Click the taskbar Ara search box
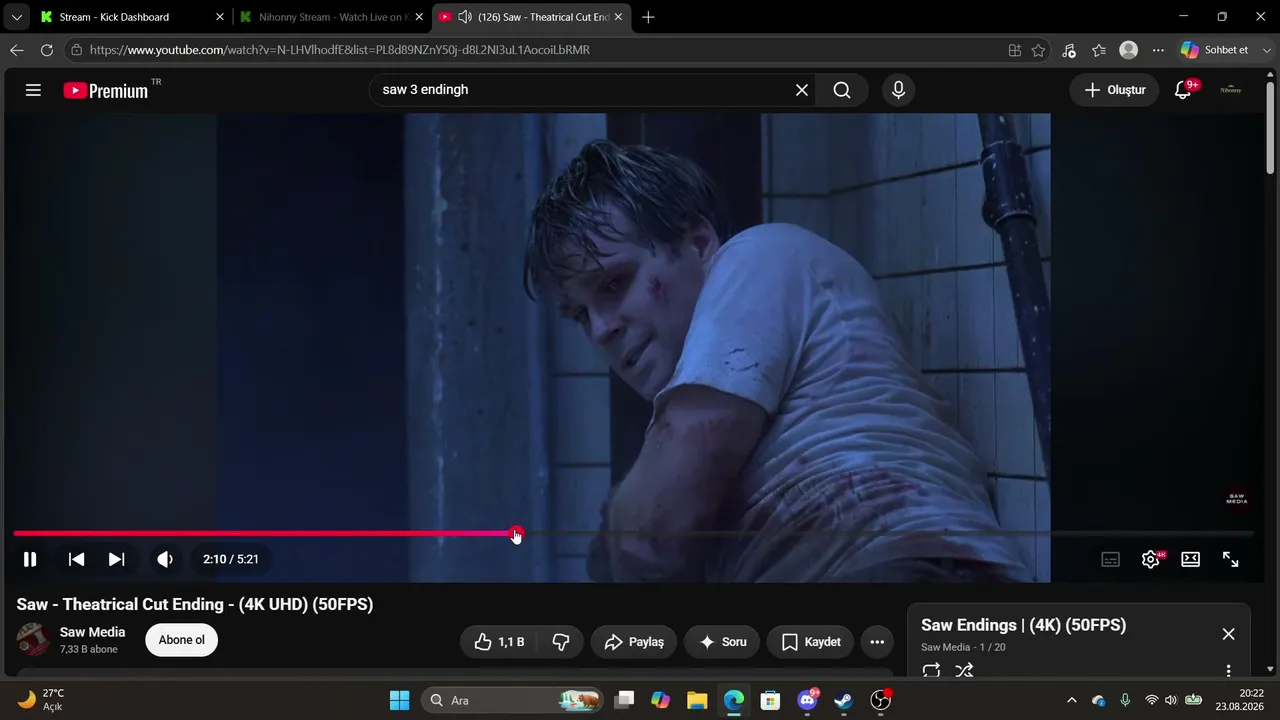 (x=513, y=700)
